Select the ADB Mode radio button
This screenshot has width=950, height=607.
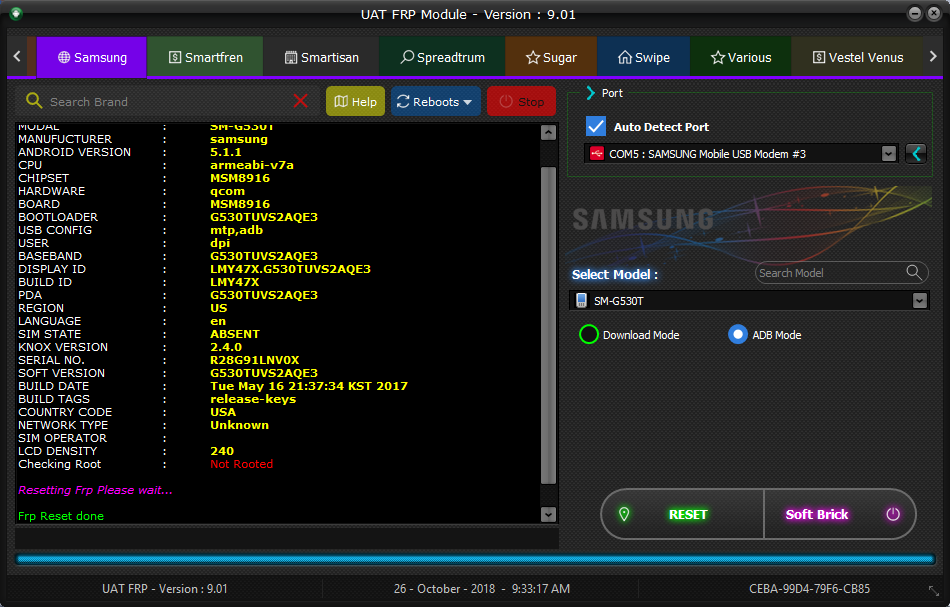tap(737, 334)
